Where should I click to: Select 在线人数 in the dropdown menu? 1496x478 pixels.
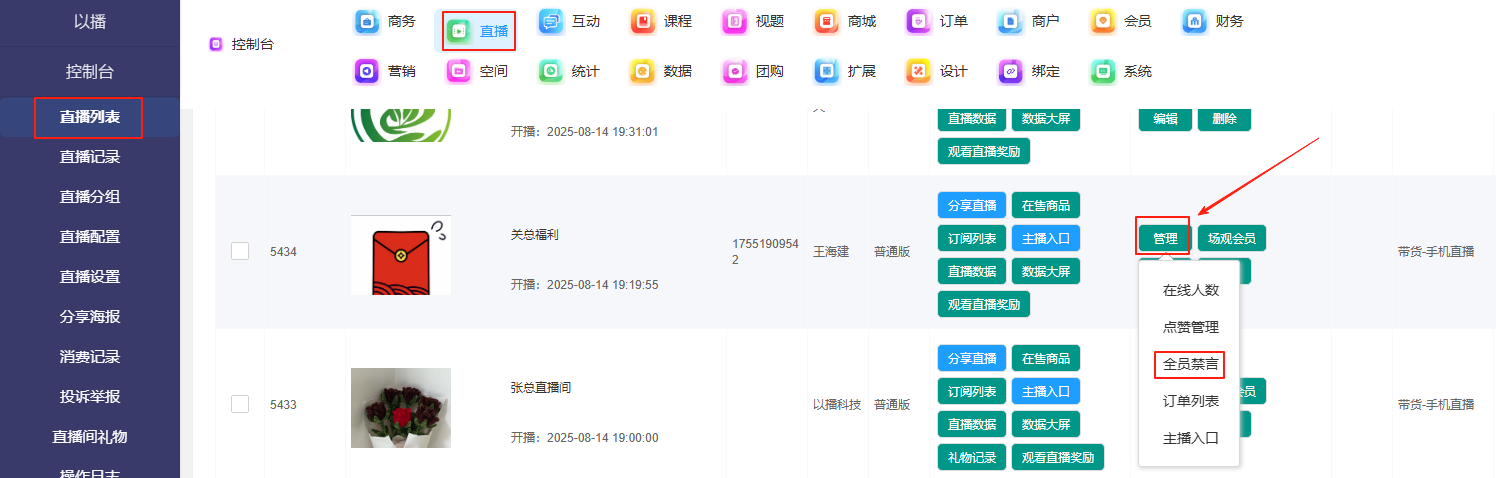1190,291
